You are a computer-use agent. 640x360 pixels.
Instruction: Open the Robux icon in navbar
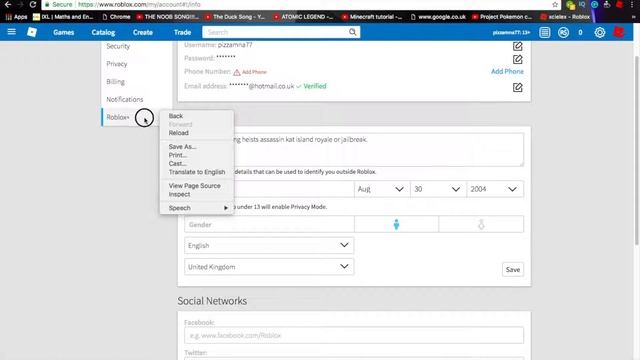[x=563, y=32]
